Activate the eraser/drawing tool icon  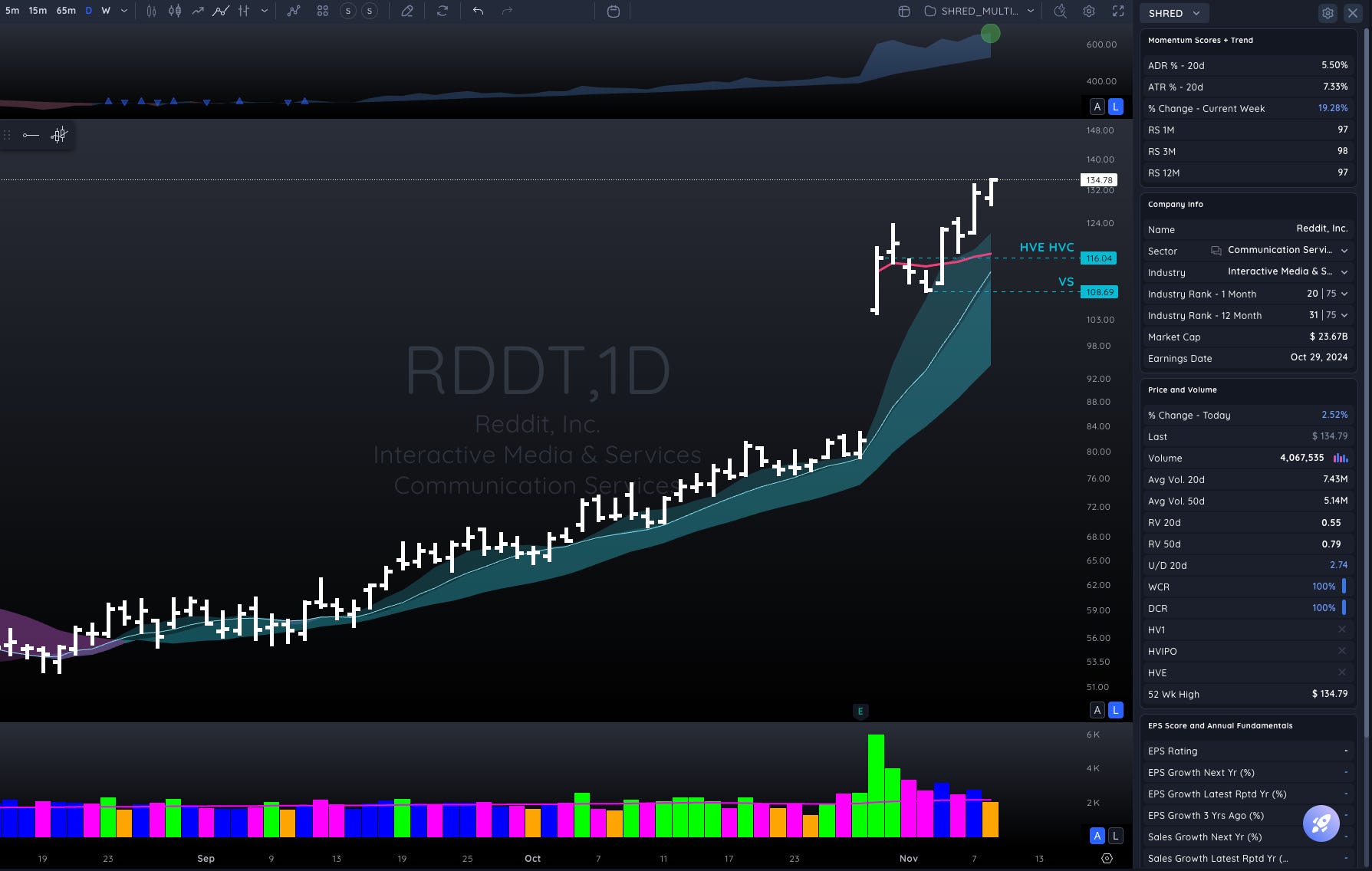(407, 11)
